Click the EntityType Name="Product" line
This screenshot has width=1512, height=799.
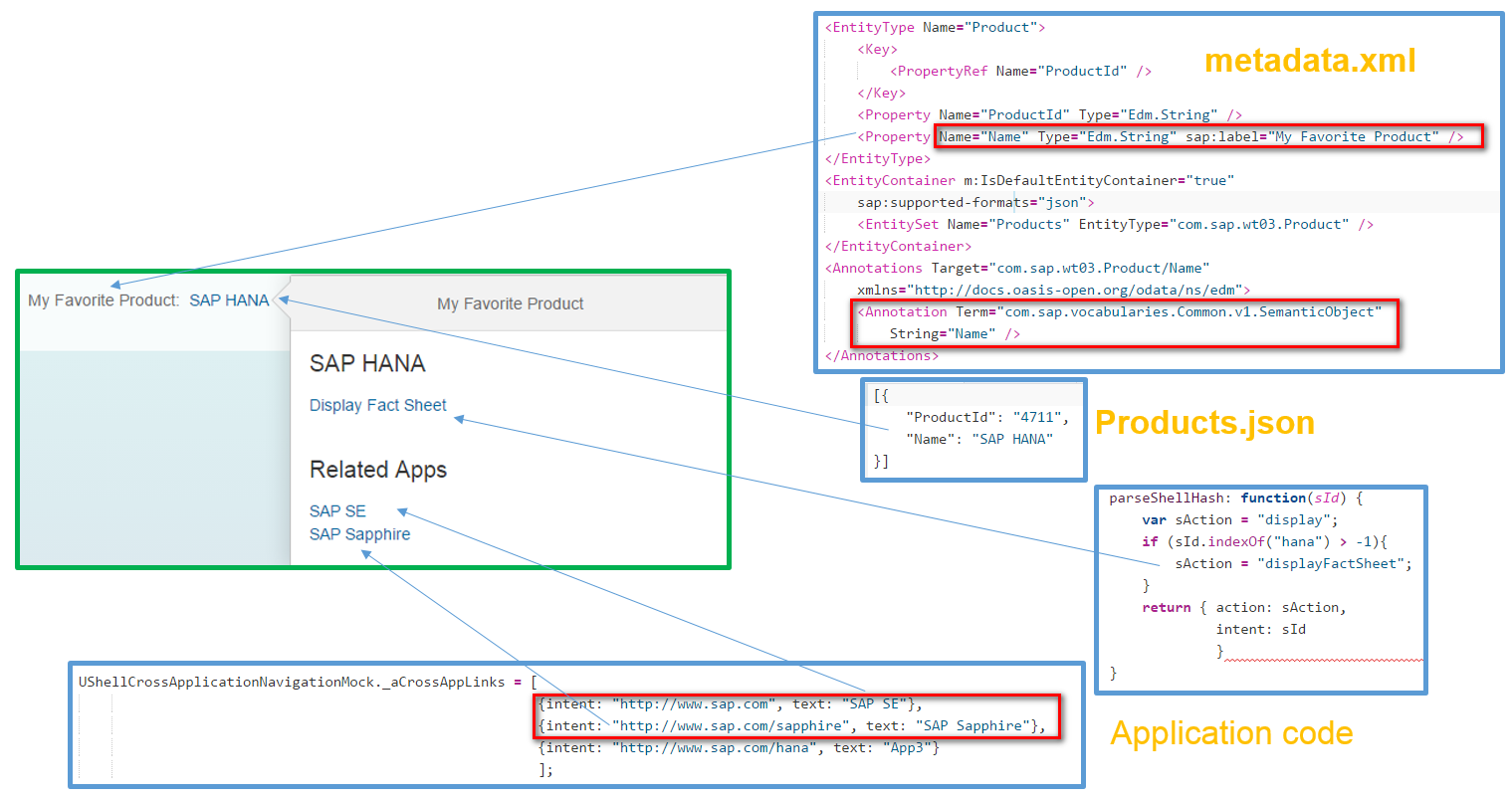point(935,28)
